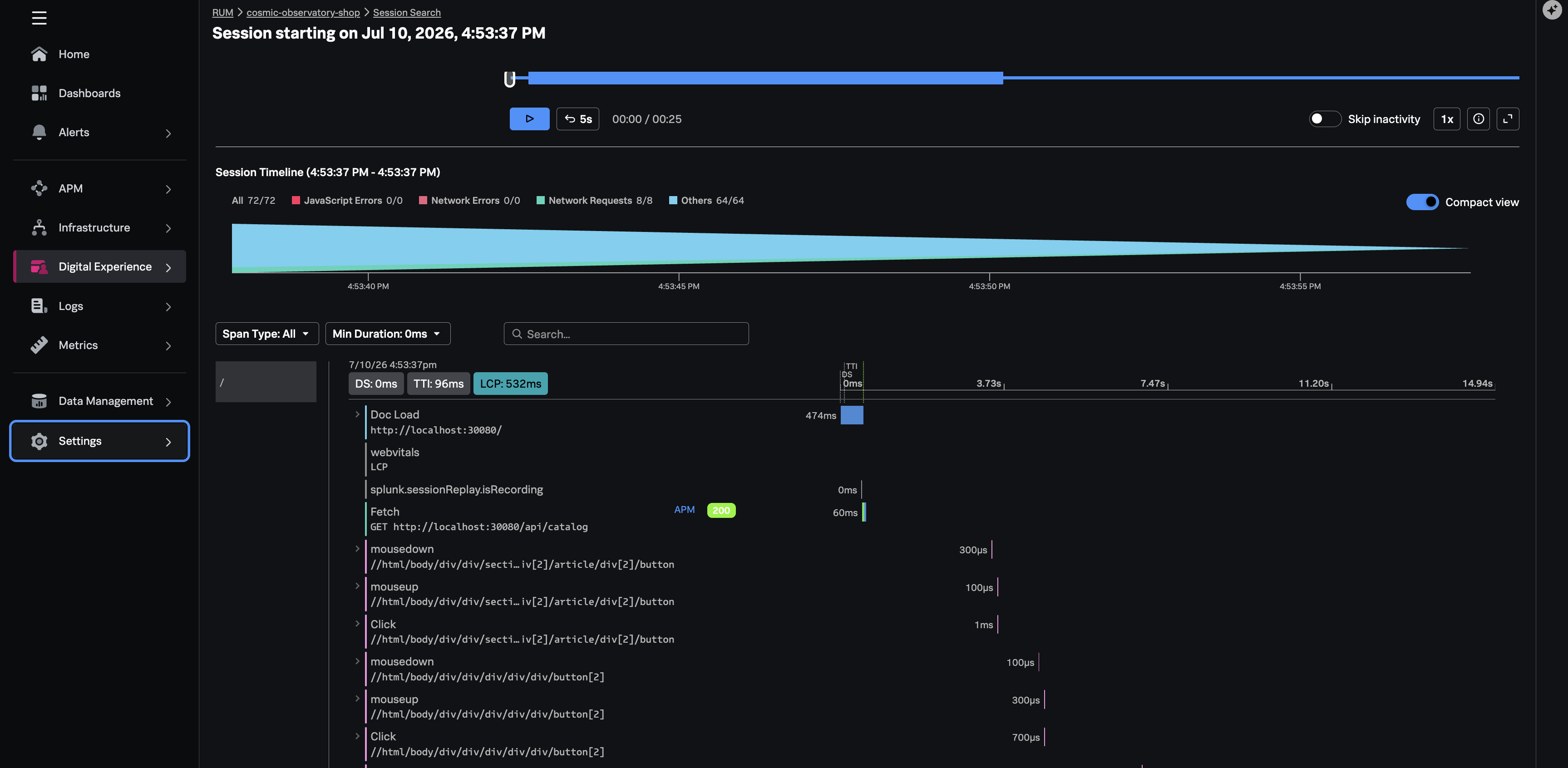This screenshot has height=768, width=1568.
Task: Expand the mouseup span on button[2]
Action: tap(357, 699)
